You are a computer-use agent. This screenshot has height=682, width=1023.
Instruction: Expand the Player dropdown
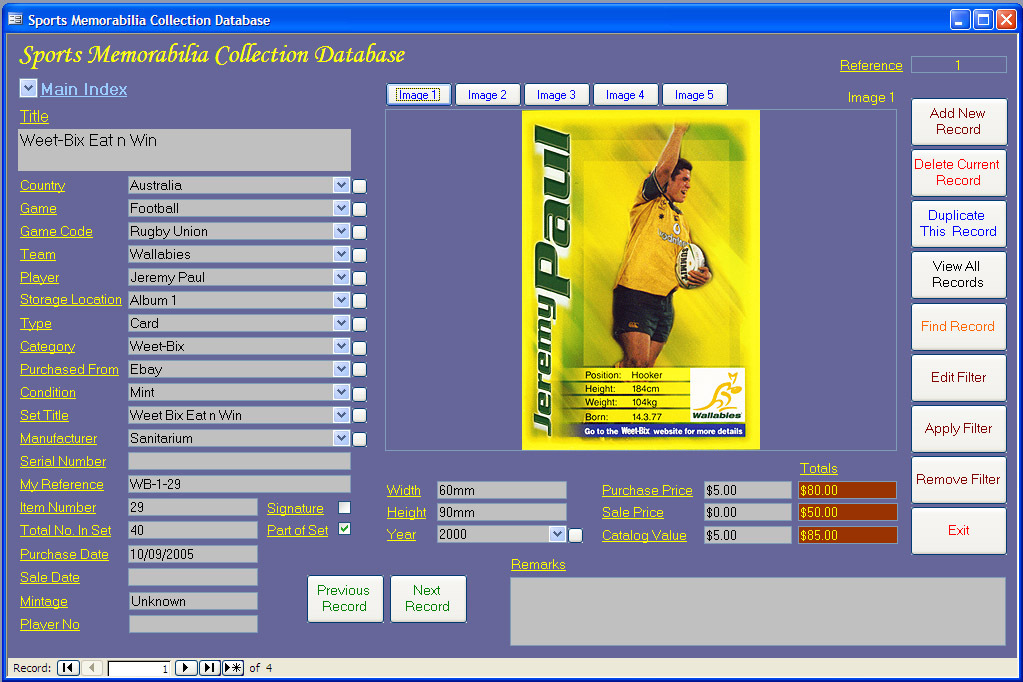(x=341, y=277)
